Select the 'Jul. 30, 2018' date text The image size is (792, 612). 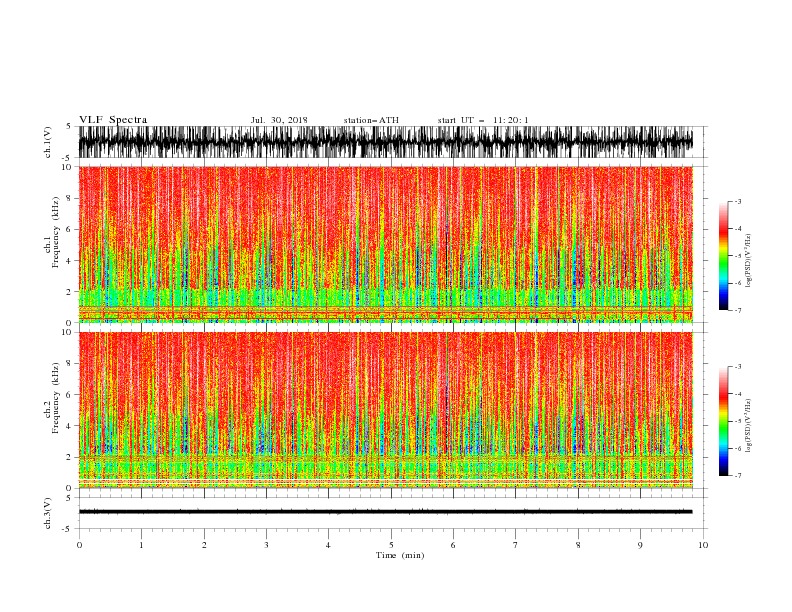279,120
